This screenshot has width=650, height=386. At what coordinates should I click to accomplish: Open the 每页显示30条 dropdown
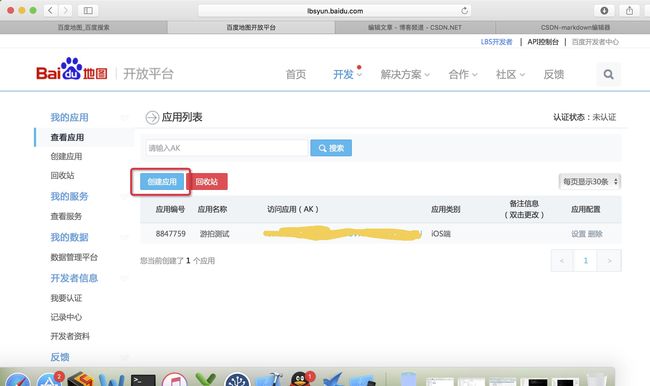pos(589,182)
